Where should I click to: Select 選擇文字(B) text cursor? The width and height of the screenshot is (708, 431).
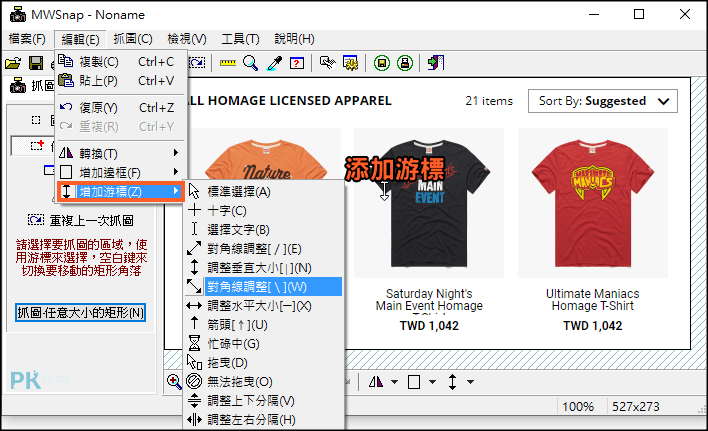(264, 230)
